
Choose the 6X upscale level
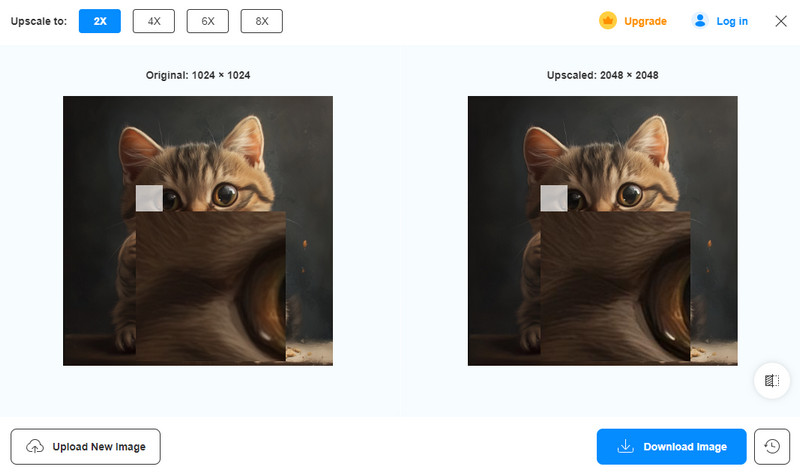(207, 21)
